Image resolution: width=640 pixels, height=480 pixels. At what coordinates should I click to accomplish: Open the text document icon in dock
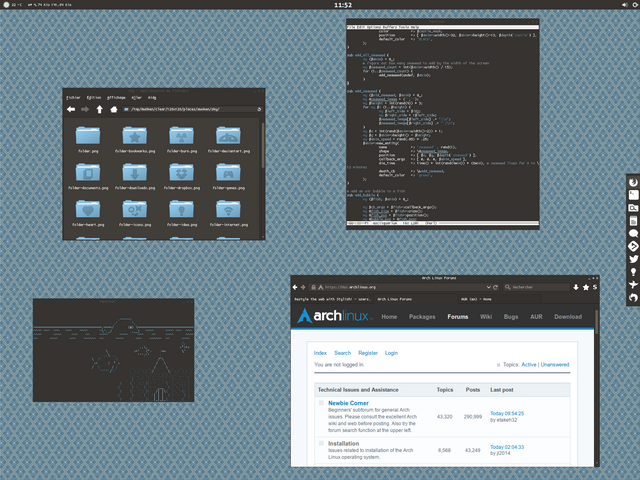click(633, 221)
